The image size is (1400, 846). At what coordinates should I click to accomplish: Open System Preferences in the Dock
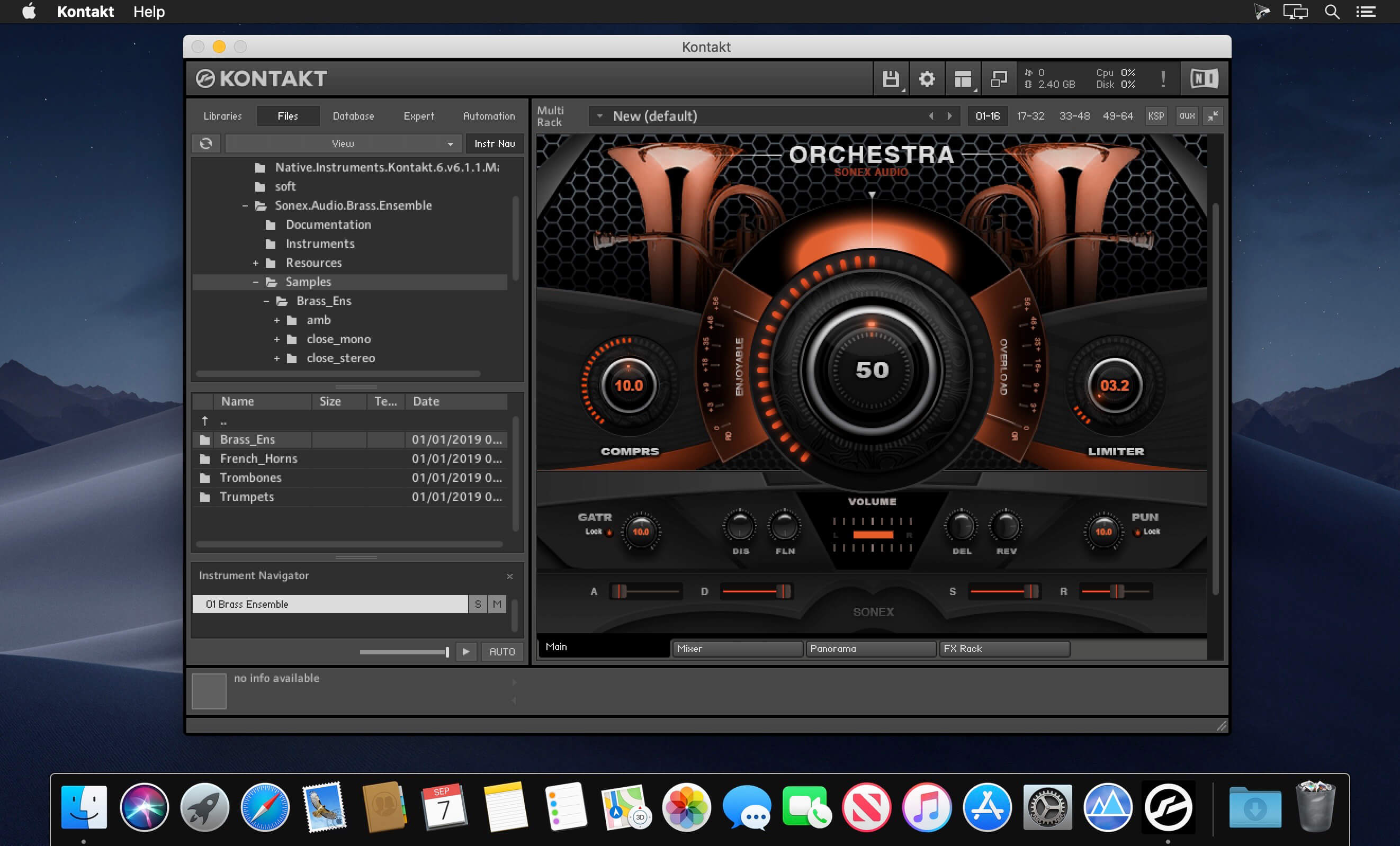tap(1047, 807)
